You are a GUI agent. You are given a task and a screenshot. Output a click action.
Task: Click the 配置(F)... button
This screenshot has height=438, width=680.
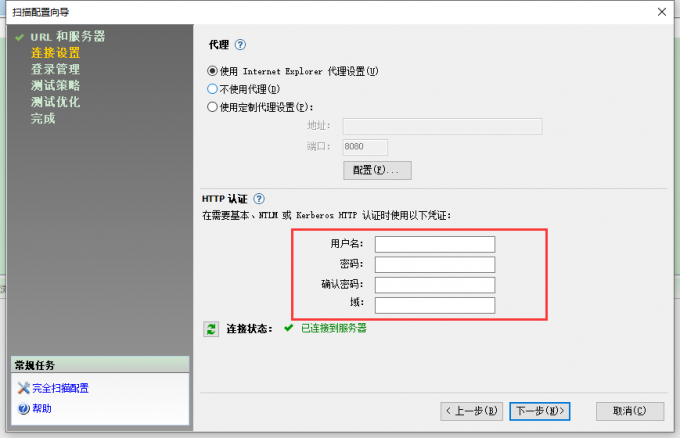click(376, 170)
